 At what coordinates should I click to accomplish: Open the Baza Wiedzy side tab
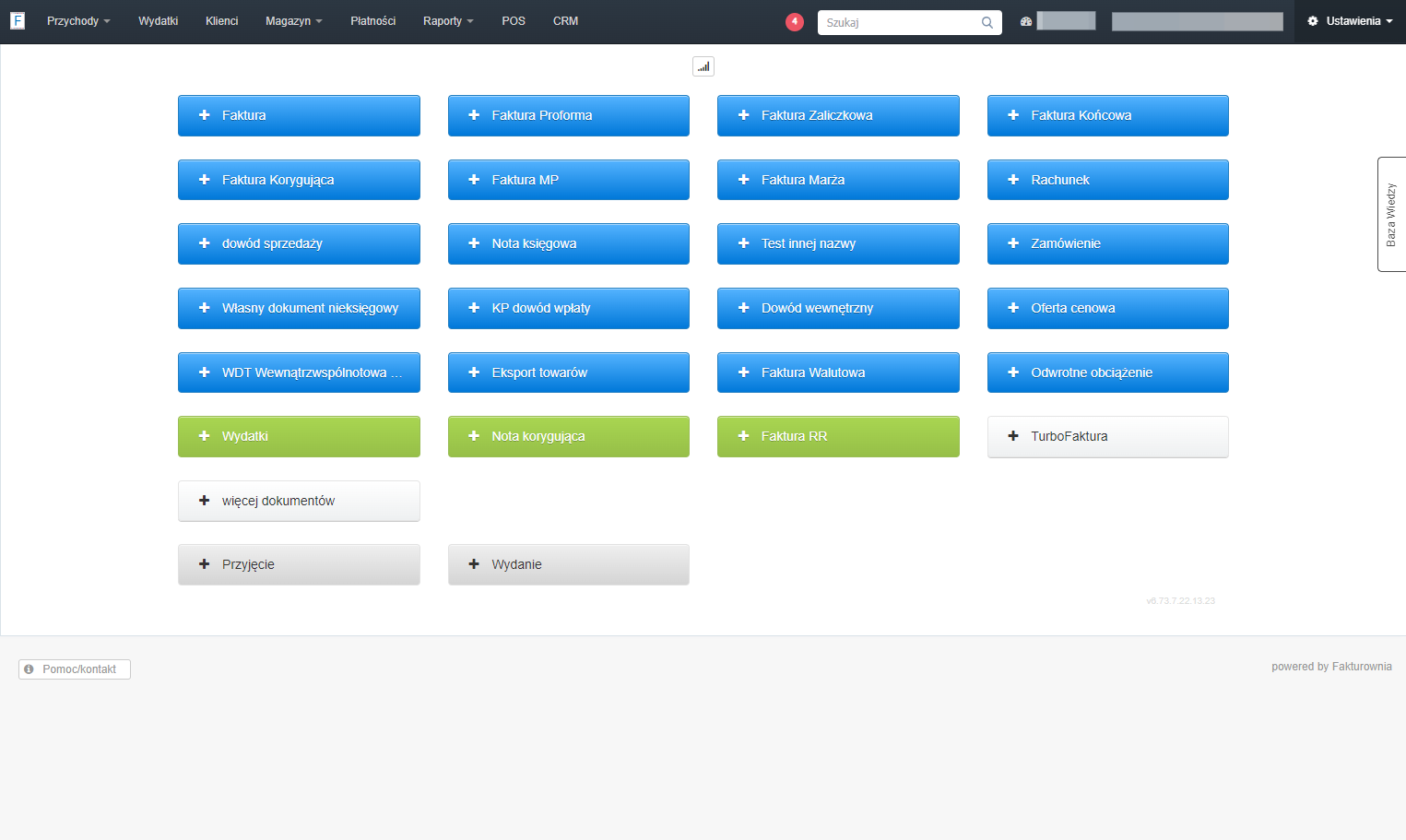click(1391, 214)
